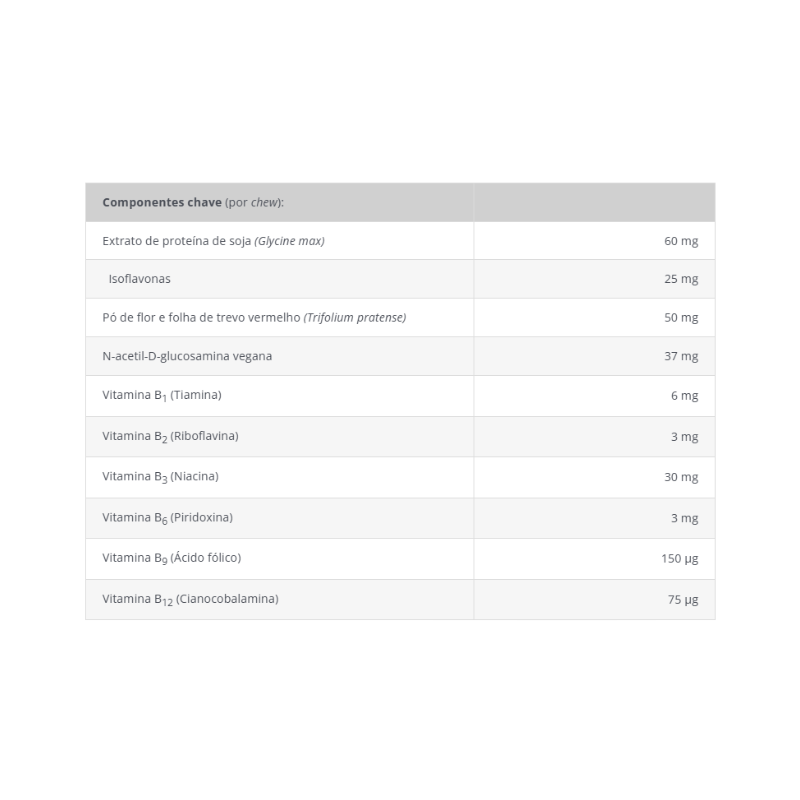The image size is (800, 800).
Task: Click 'Vitamina B9 (Ácido fólico)' label
Action: 171,558
